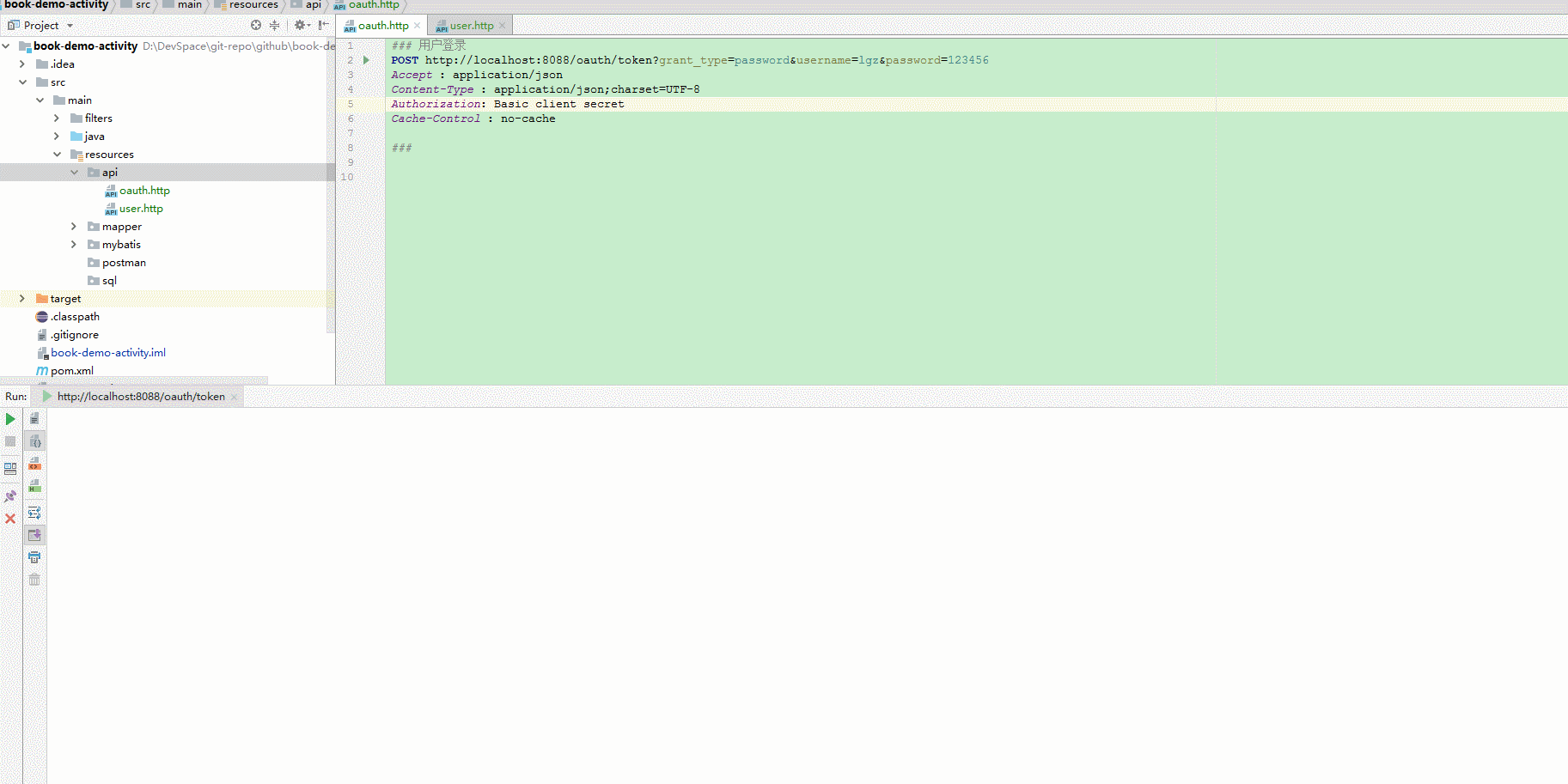This screenshot has width=1568, height=784.
Task: Collapse the main folder
Action: click(x=40, y=100)
